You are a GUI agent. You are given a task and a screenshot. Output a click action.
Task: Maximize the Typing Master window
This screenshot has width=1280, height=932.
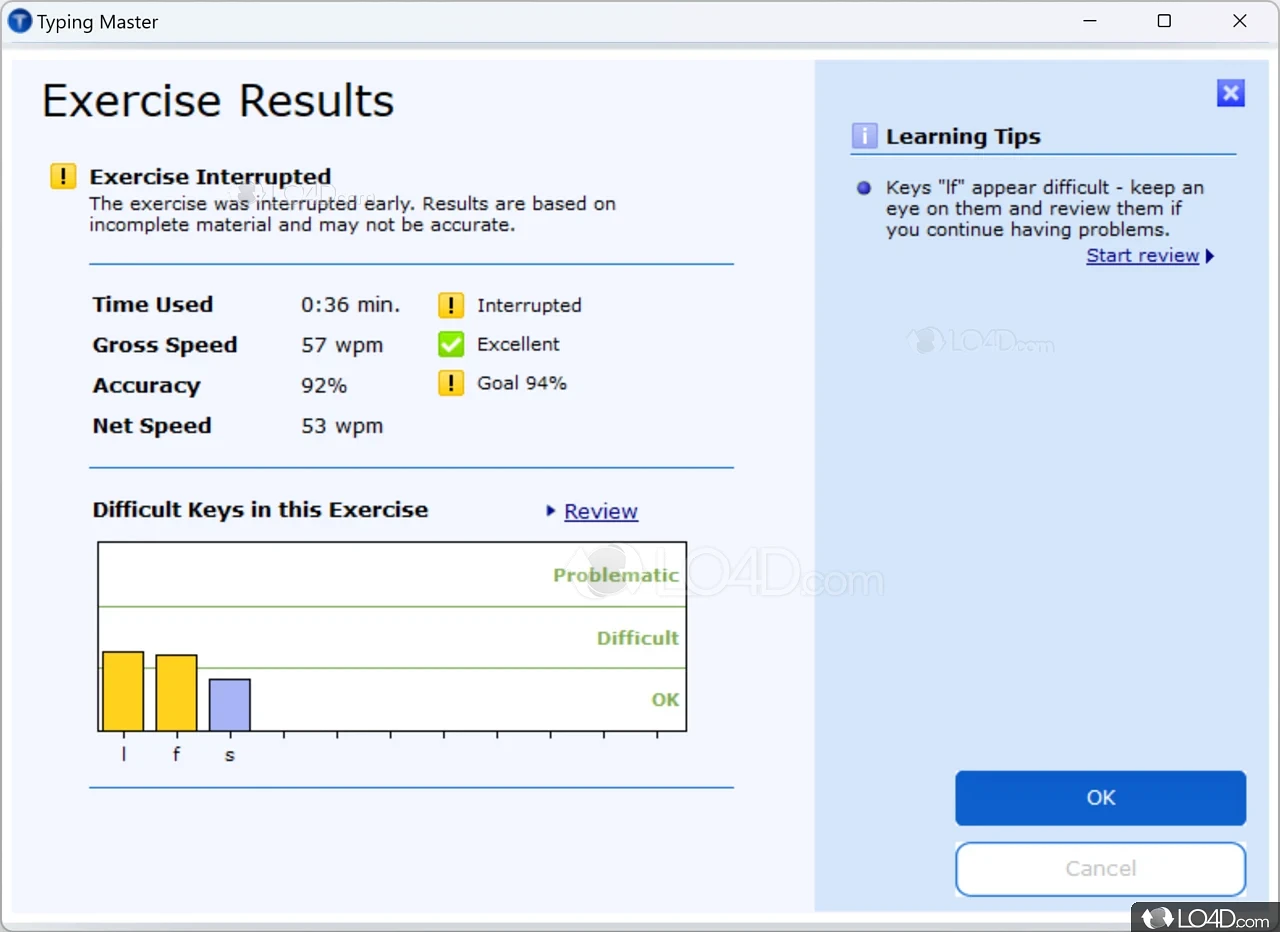pos(1164,21)
